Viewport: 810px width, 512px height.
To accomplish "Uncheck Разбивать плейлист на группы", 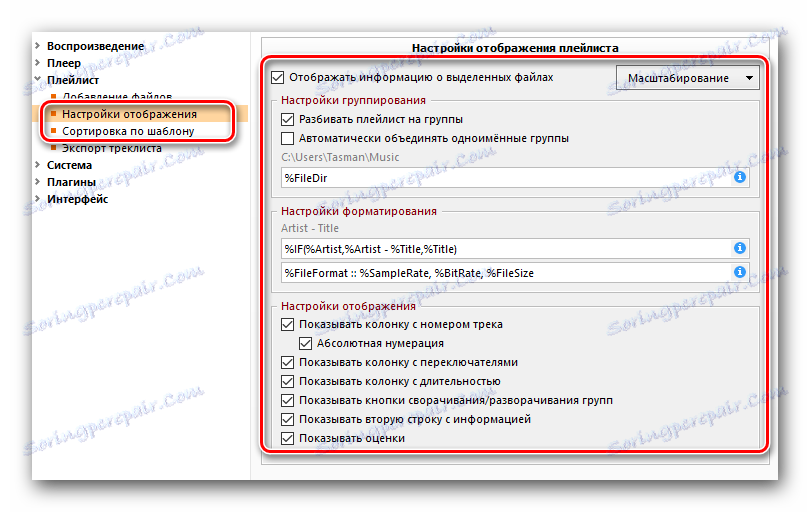I will click(287, 119).
